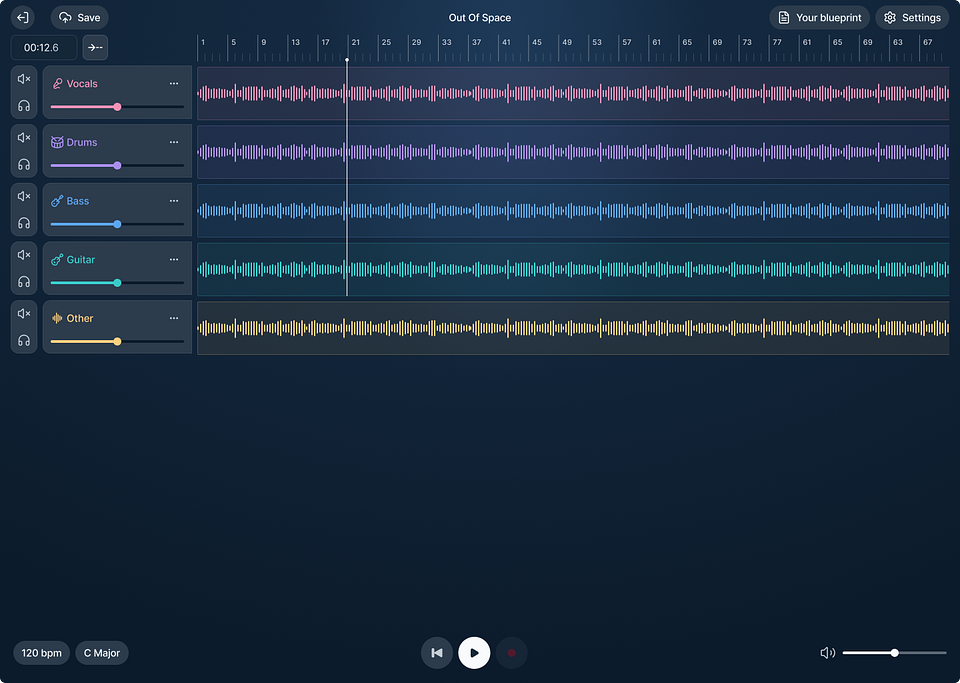The width and height of the screenshot is (960, 683).
Task: Mute the Vocals track
Action: coord(24,79)
